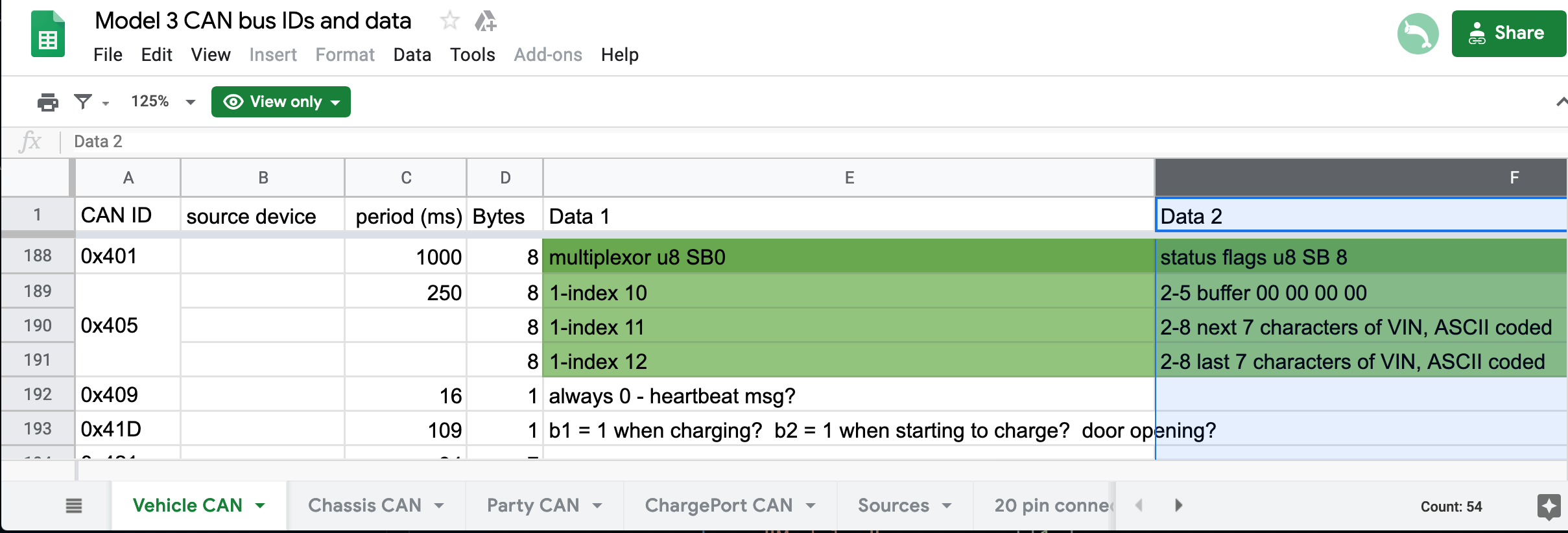The width and height of the screenshot is (1568, 533).
Task: Open the zoom 125% dropdown
Action: pyautogui.click(x=163, y=102)
